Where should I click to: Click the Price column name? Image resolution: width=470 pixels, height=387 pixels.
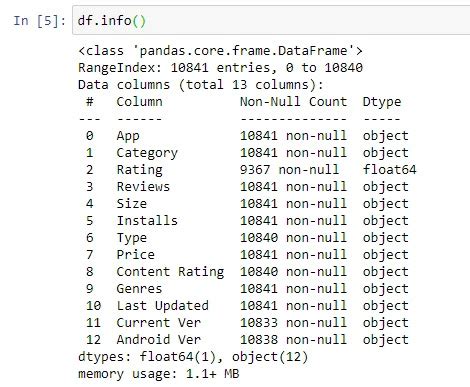(x=135, y=255)
